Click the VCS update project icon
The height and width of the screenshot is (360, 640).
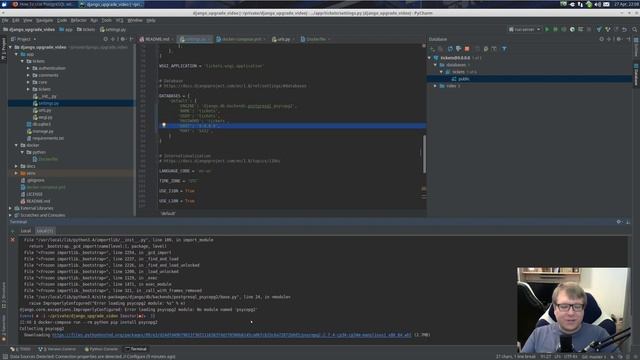coord(599,29)
